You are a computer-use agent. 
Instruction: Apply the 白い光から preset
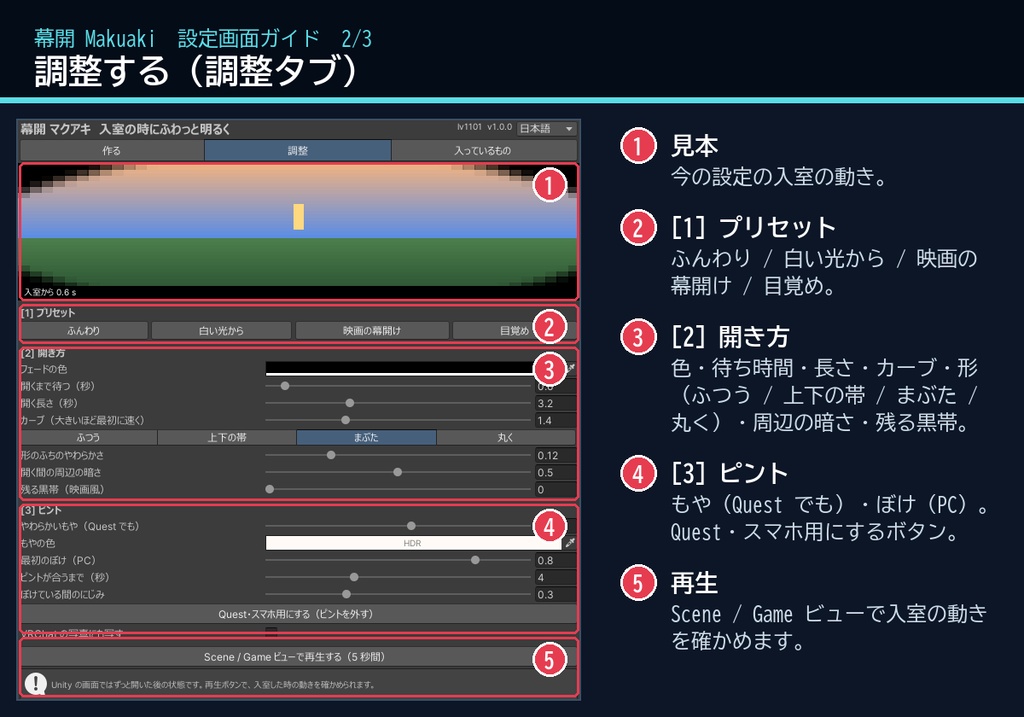point(221,330)
